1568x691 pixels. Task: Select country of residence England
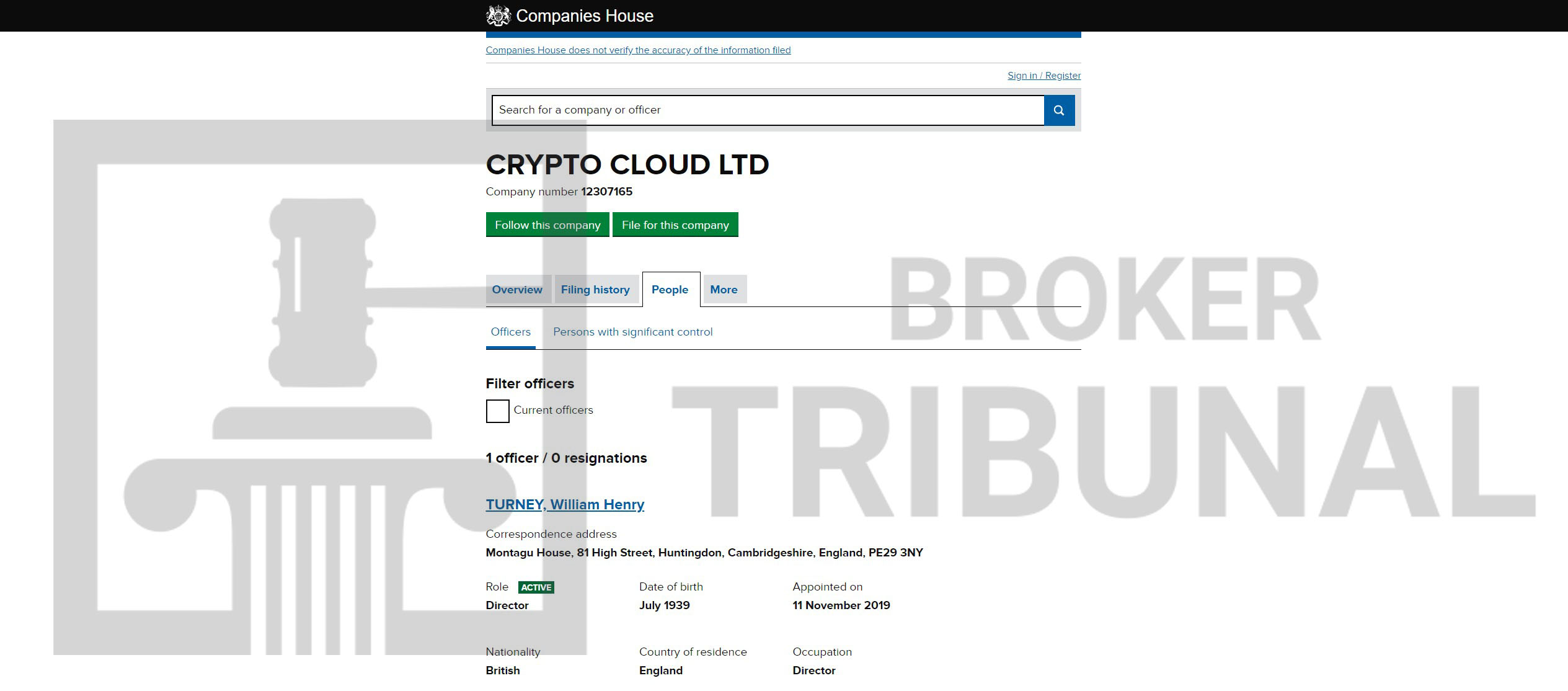pyautogui.click(x=661, y=671)
